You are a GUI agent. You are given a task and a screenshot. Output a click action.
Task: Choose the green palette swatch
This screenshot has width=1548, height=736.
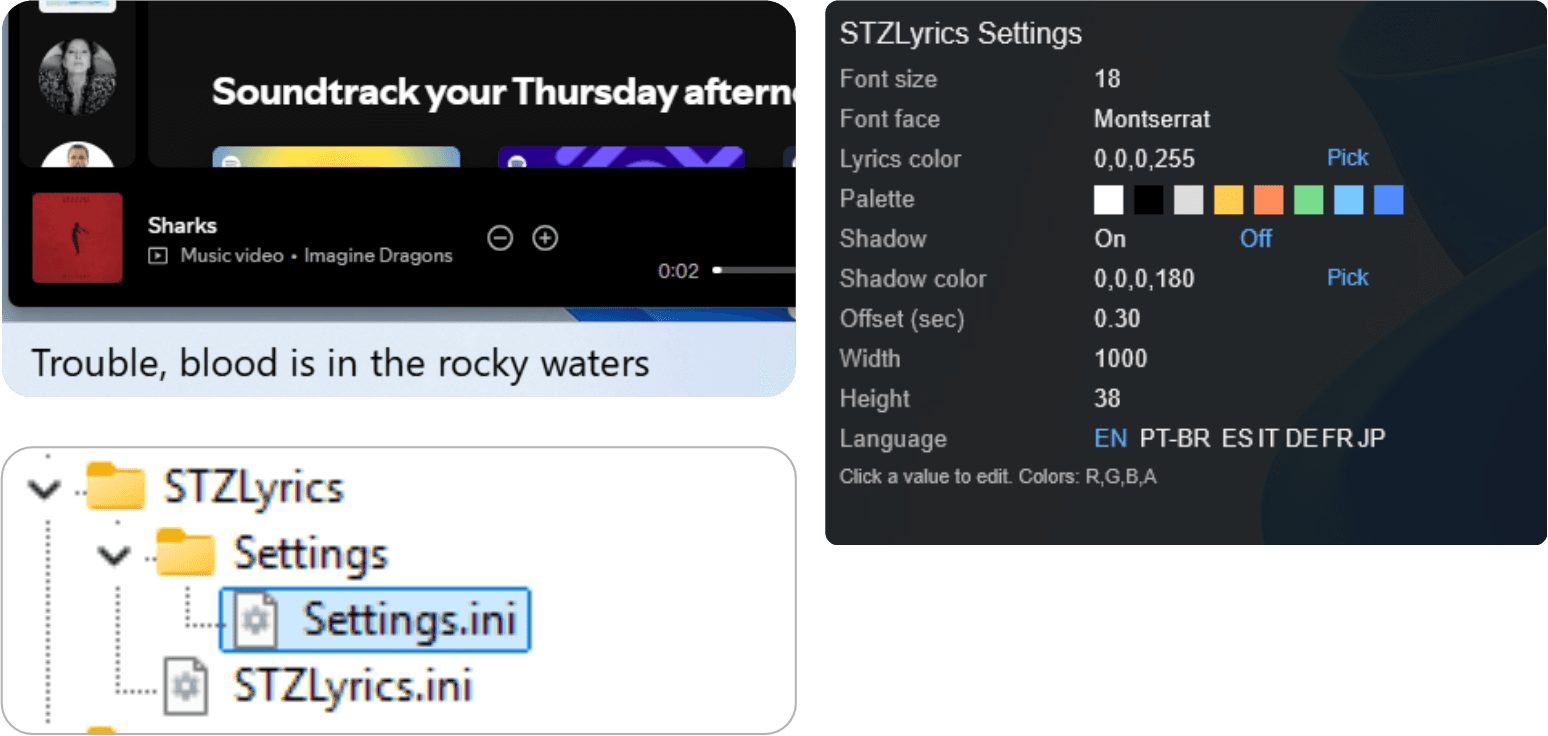(x=1309, y=200)
